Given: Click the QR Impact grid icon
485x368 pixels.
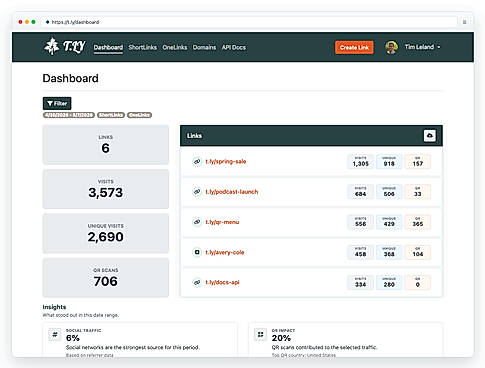Looking at the screenshot, I should coord(260,334).
